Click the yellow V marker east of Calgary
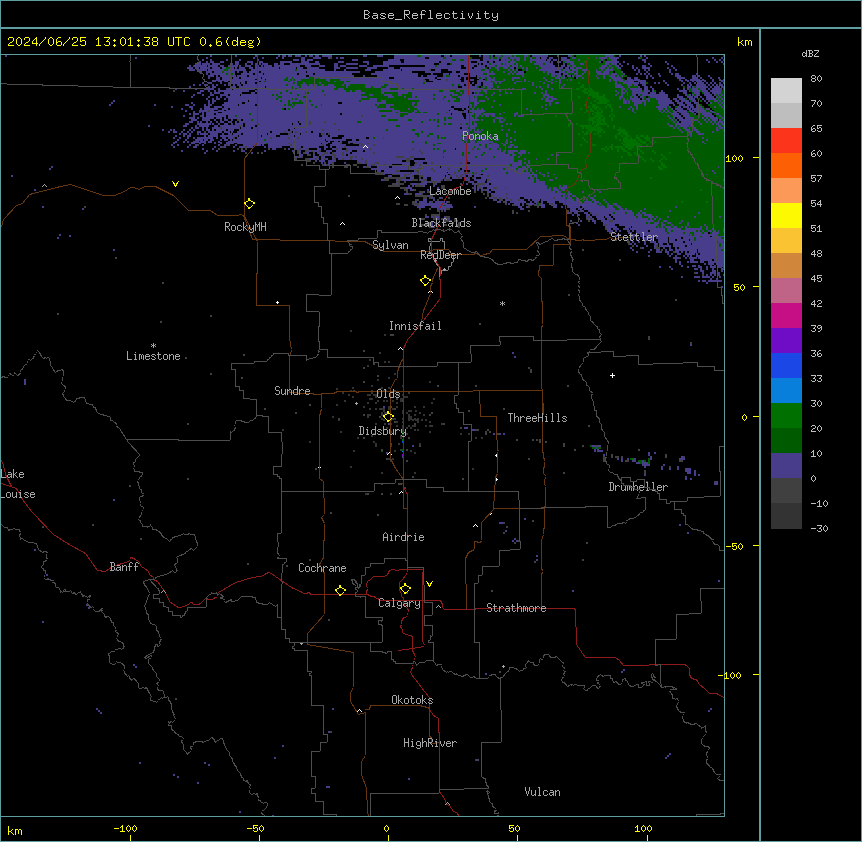The image size is (862, 842). [x=429, y=584]
